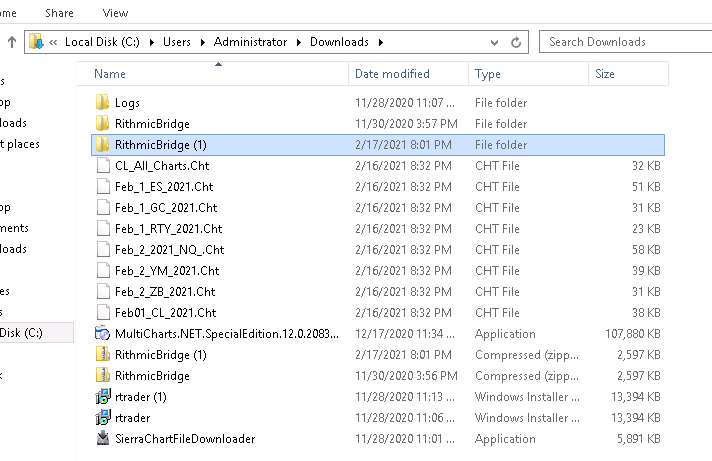Open the Share ribbon tab

coord(58,13)
